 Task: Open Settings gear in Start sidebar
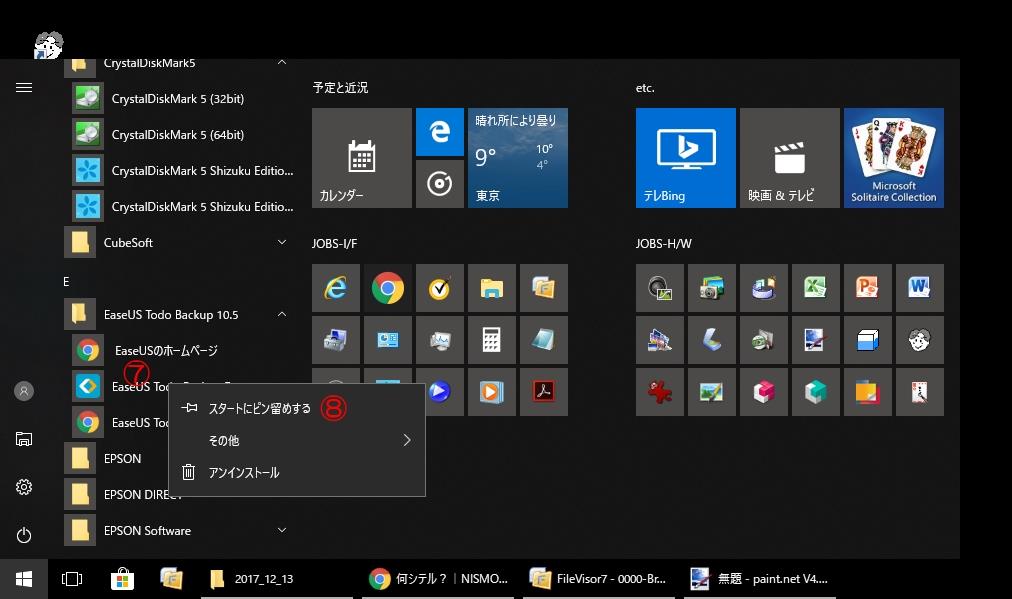click(x=24, y=487)
